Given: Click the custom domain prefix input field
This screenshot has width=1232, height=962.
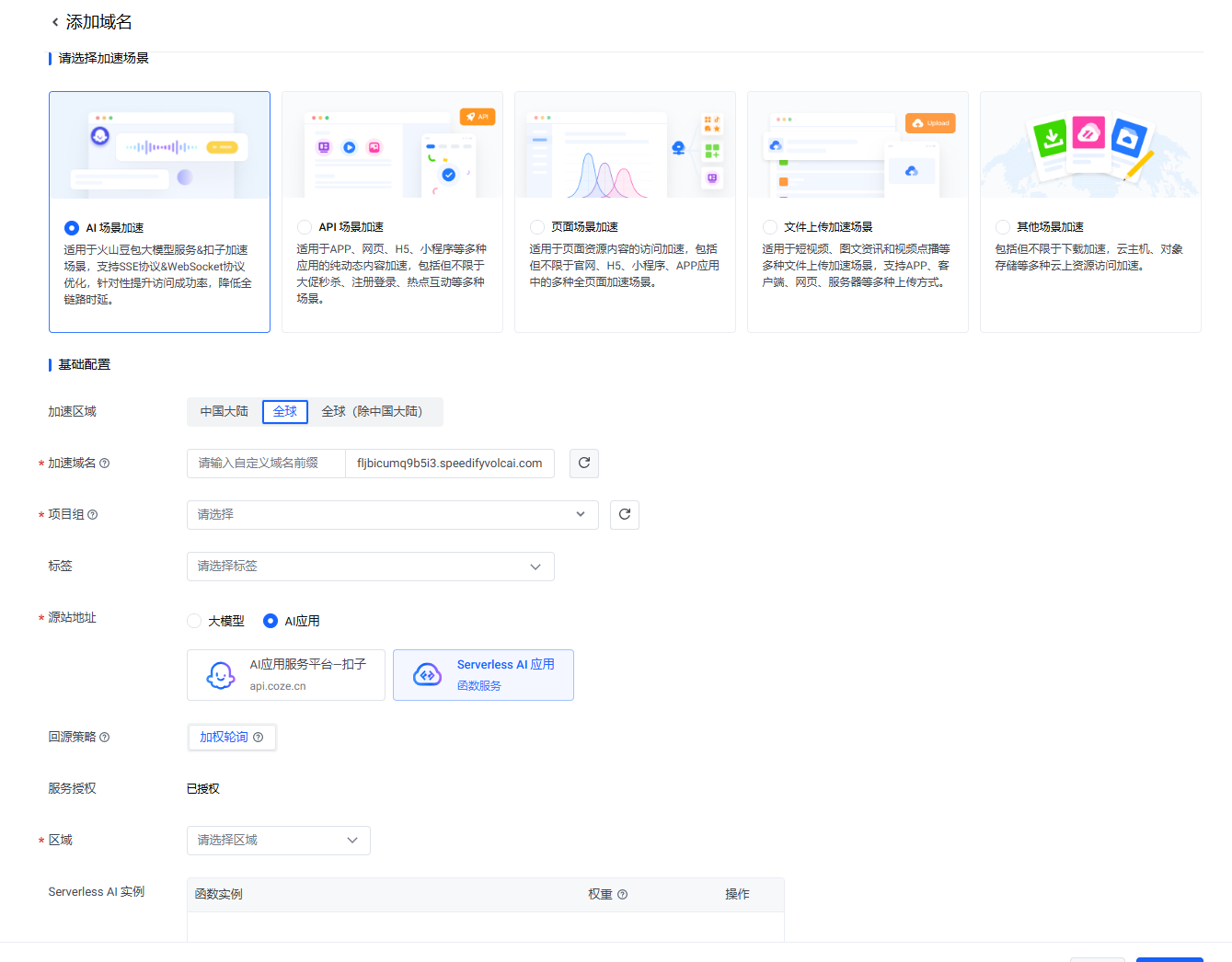Looking at the screenshot, I should click(x=266, y=464).
